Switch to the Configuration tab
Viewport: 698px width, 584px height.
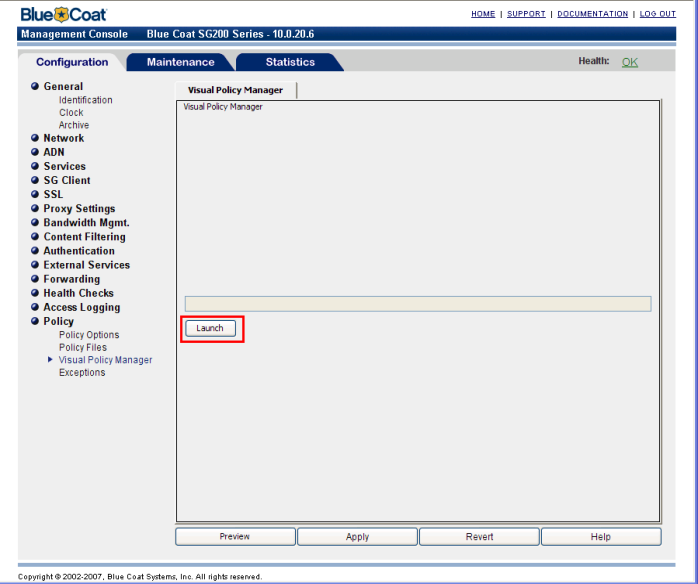coord(72,62)
